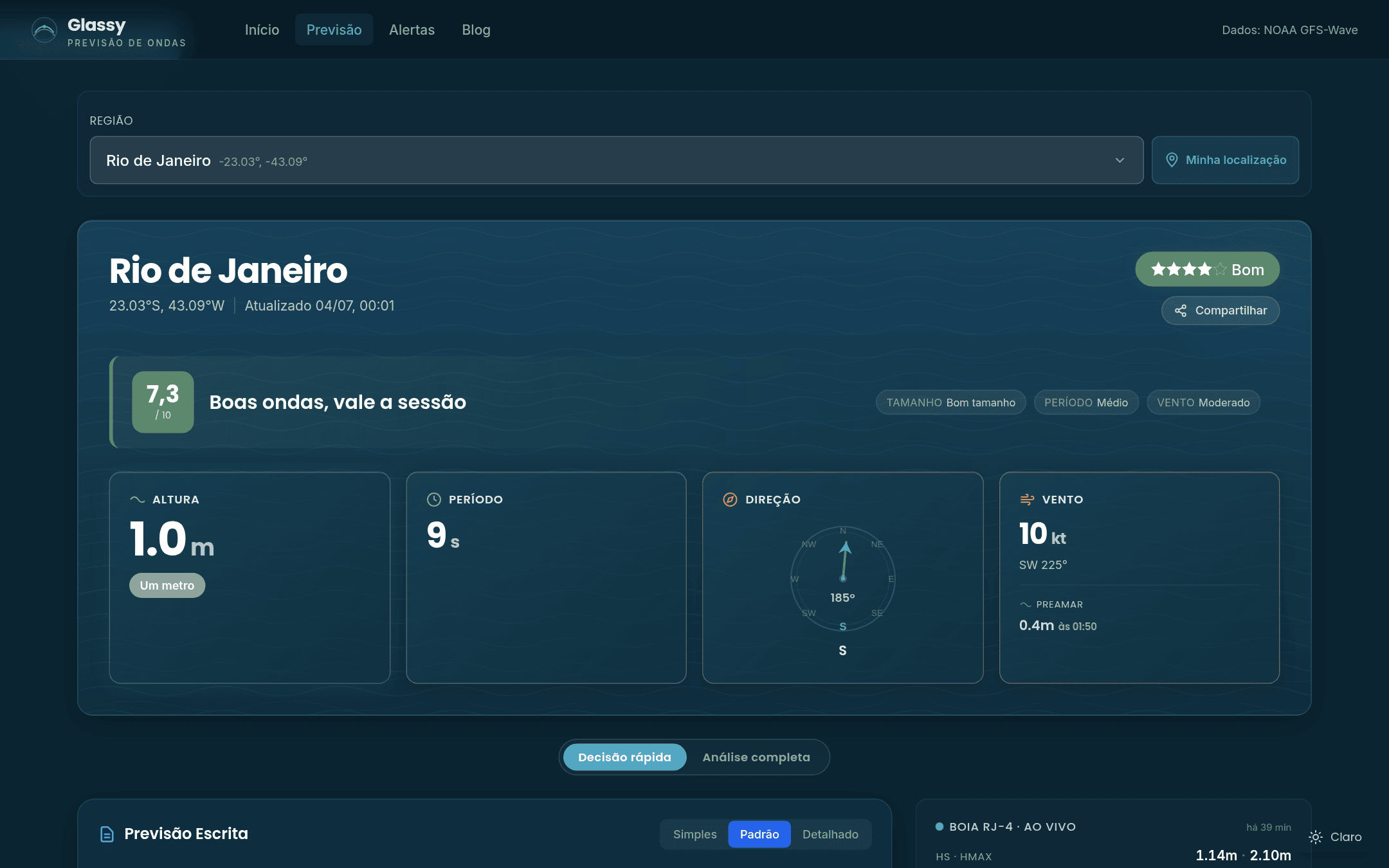Go to the Início page
This screenshot has height=868, width=1389.
tap(262, 30)
